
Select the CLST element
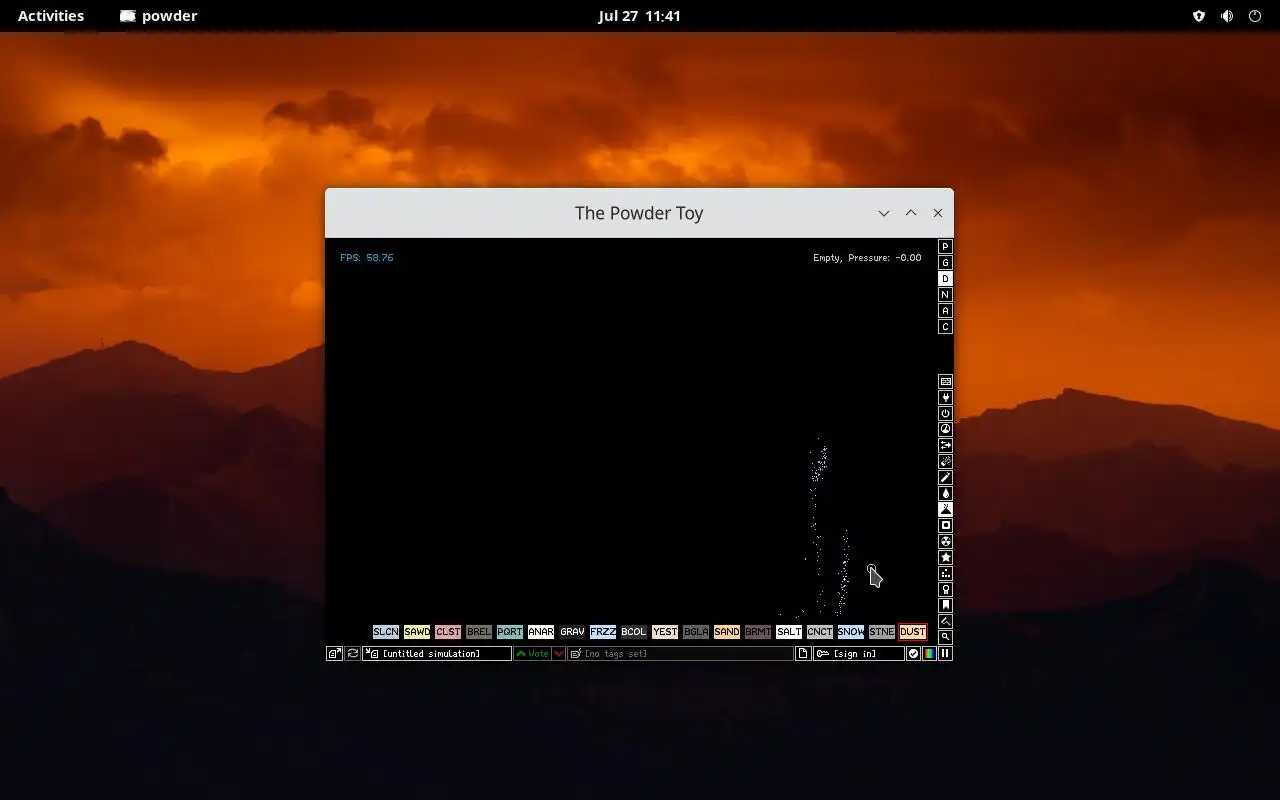(448, 632)
